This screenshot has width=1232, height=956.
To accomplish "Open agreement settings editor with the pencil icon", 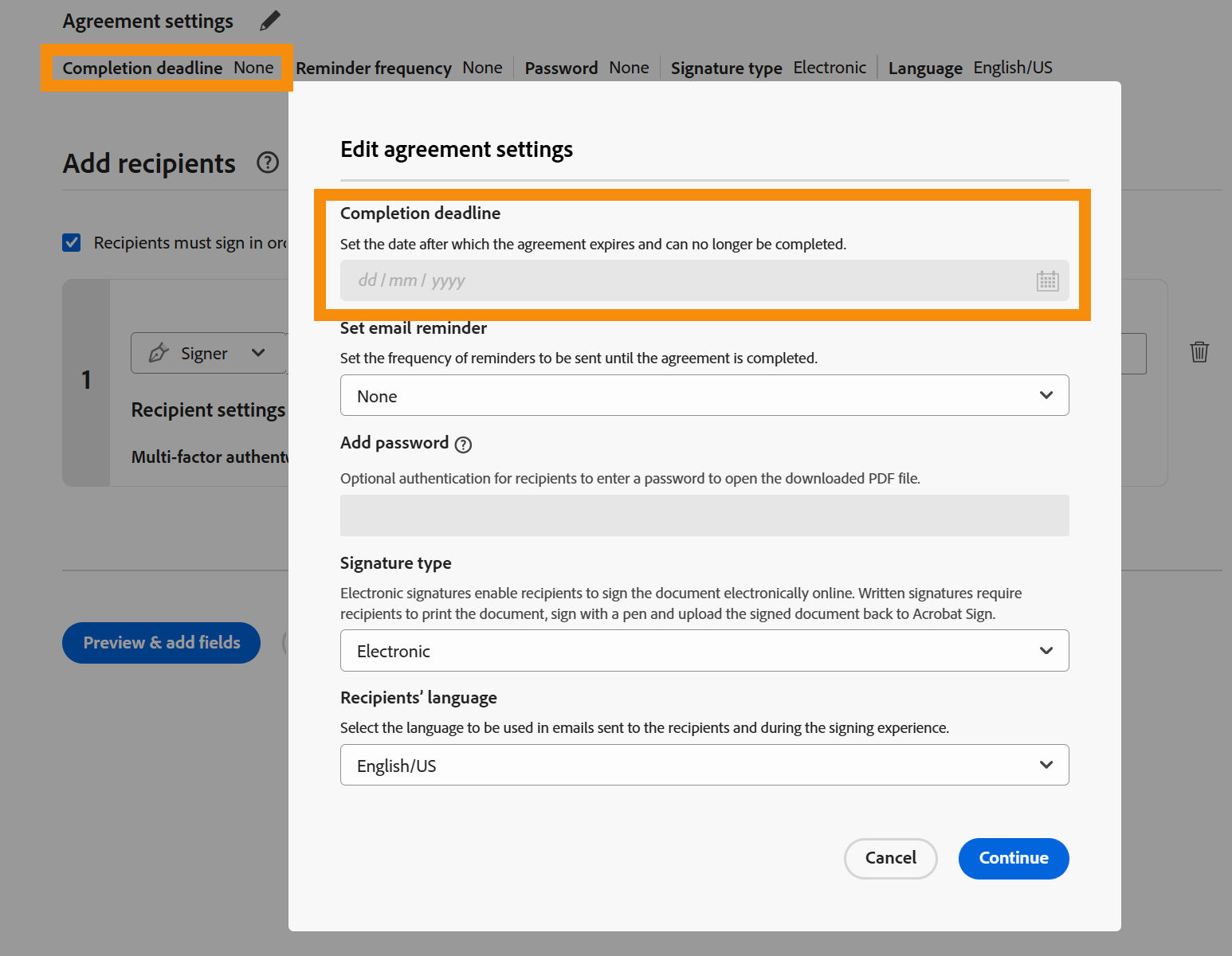I will [x=269, y=20].
